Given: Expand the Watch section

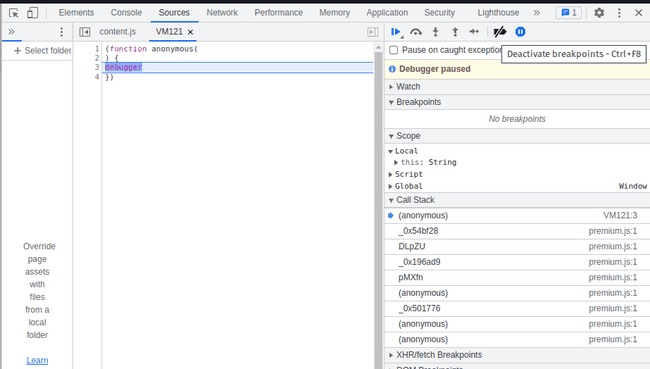Looking at the screenshot, I should point(517,87).
